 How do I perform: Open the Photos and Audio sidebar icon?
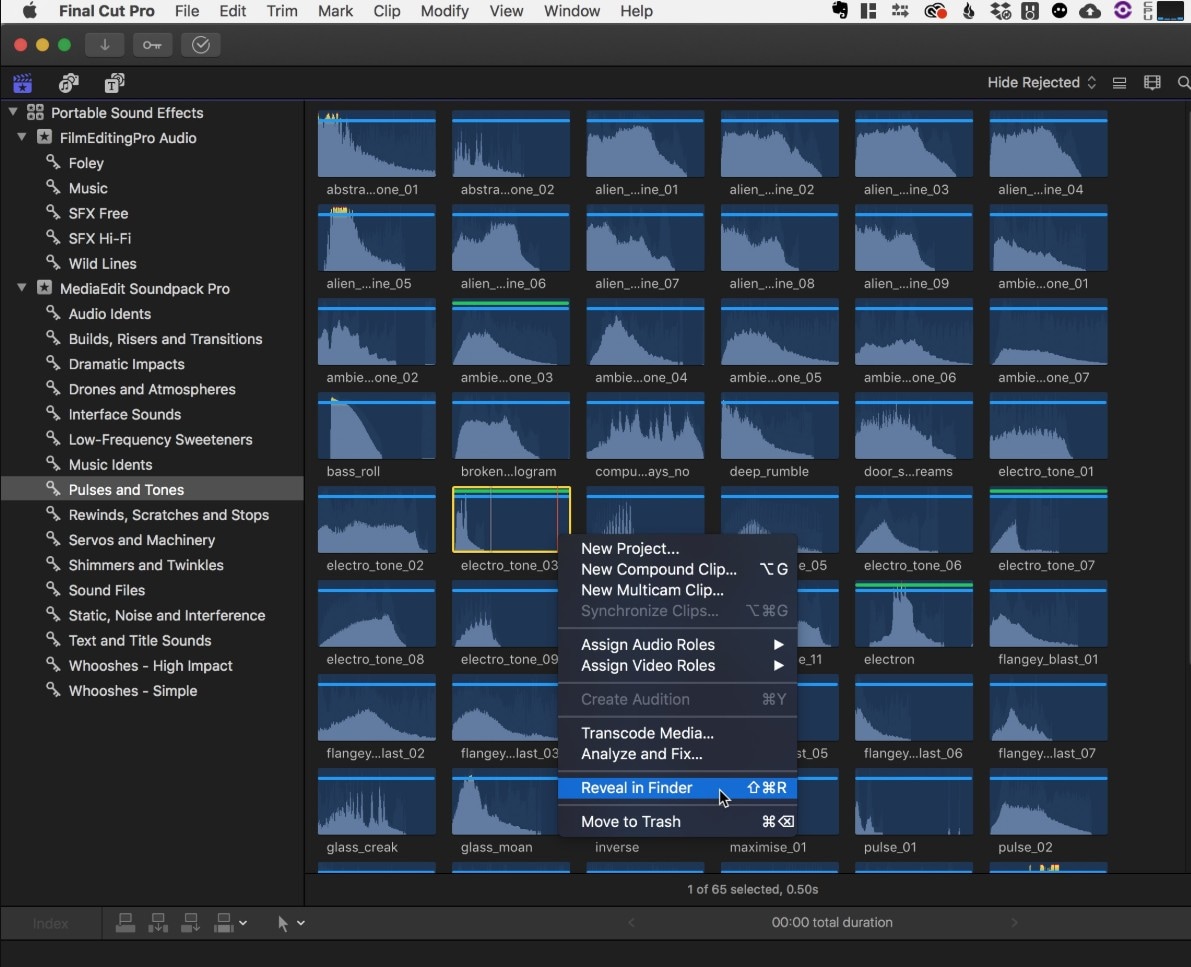68,83
